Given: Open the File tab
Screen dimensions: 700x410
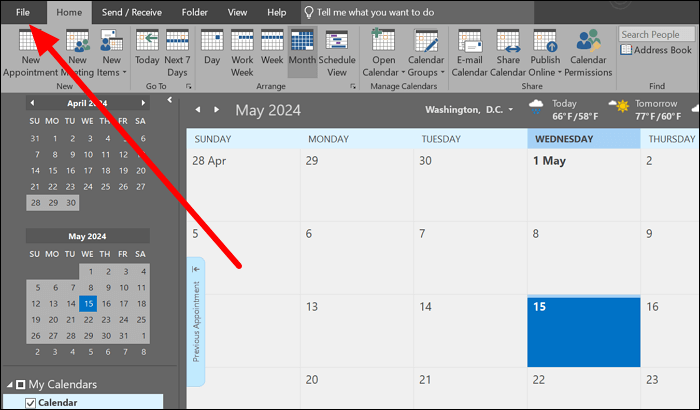Looking at the screenshot, I should click(23, 12).
